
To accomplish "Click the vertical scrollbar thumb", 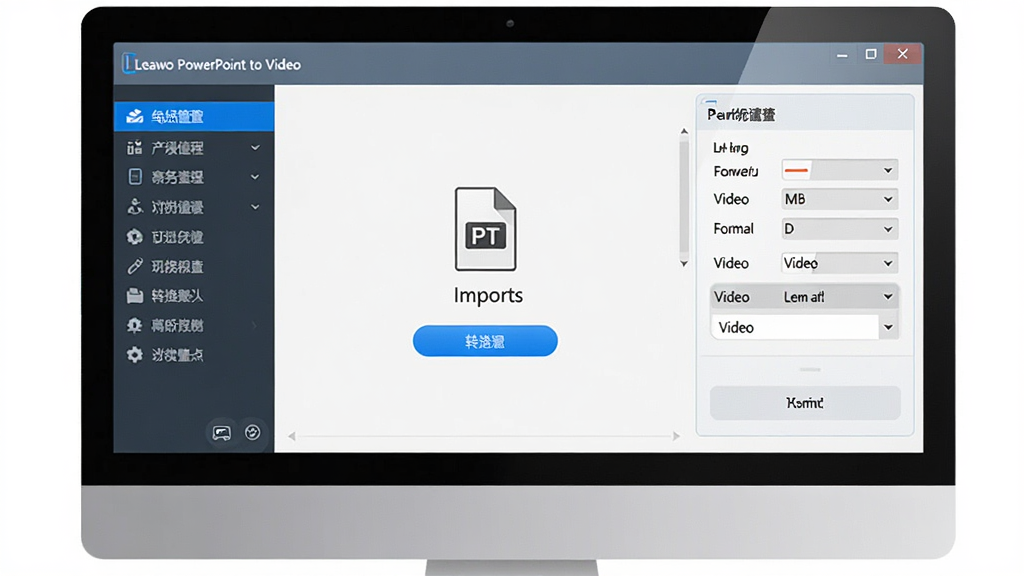I will pyautogui.click(x=684, y=196).
